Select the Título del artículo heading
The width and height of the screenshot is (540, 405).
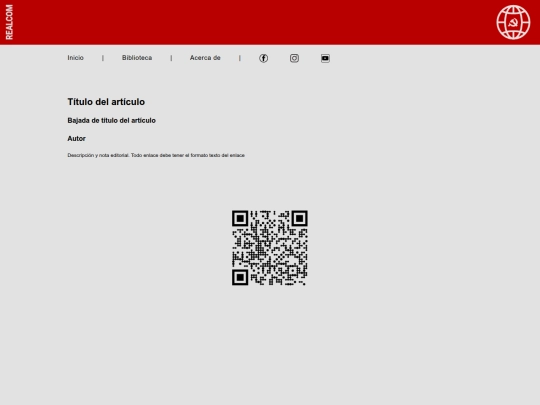point(106,102)
